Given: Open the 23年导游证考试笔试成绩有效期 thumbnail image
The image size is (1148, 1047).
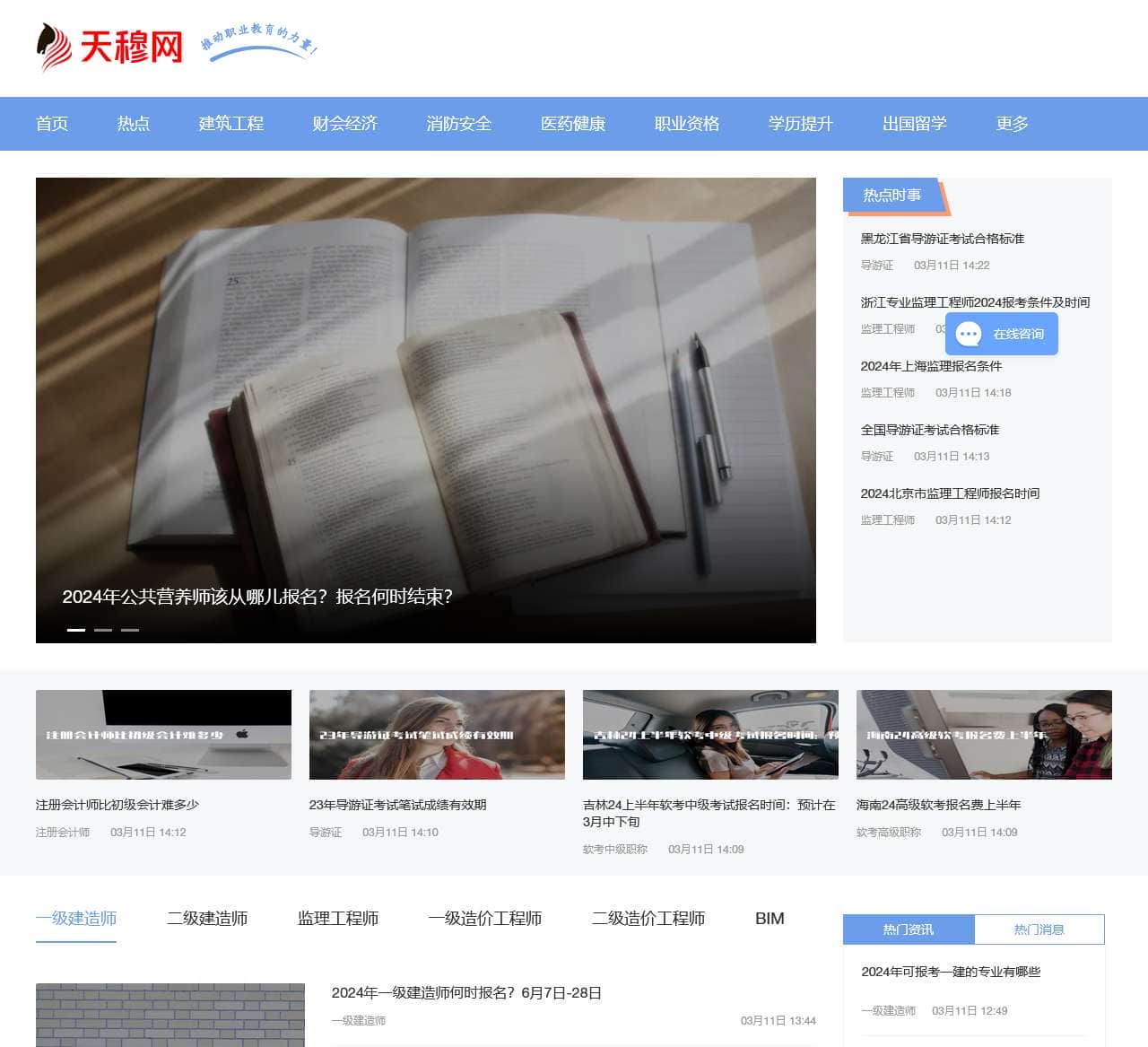Looking at the screenshot, I should point(437,735).
